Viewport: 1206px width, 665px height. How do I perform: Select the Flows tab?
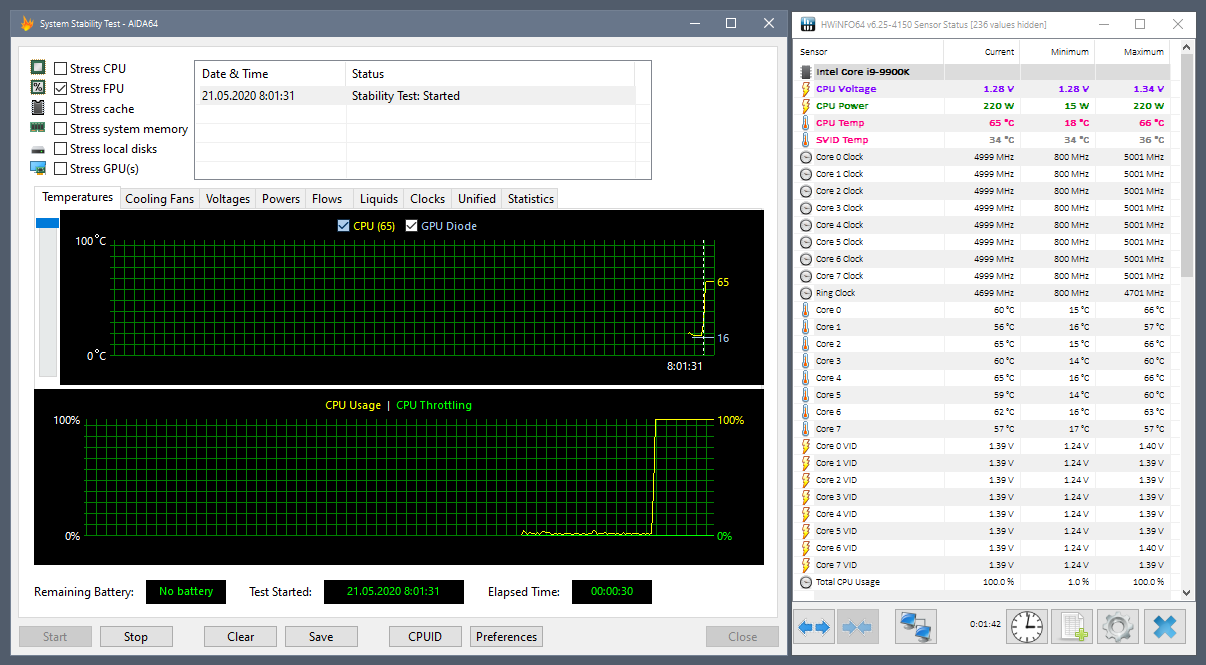tap(327, 199)
